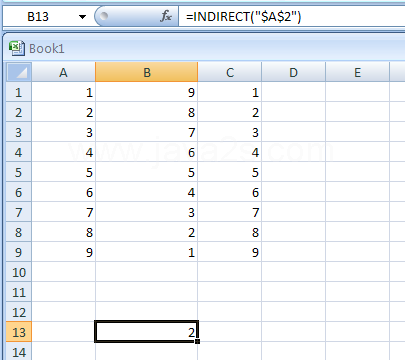This screenshot has height=360, width=405.
Task: Select column C header
Action: click(x=230, y=72)
